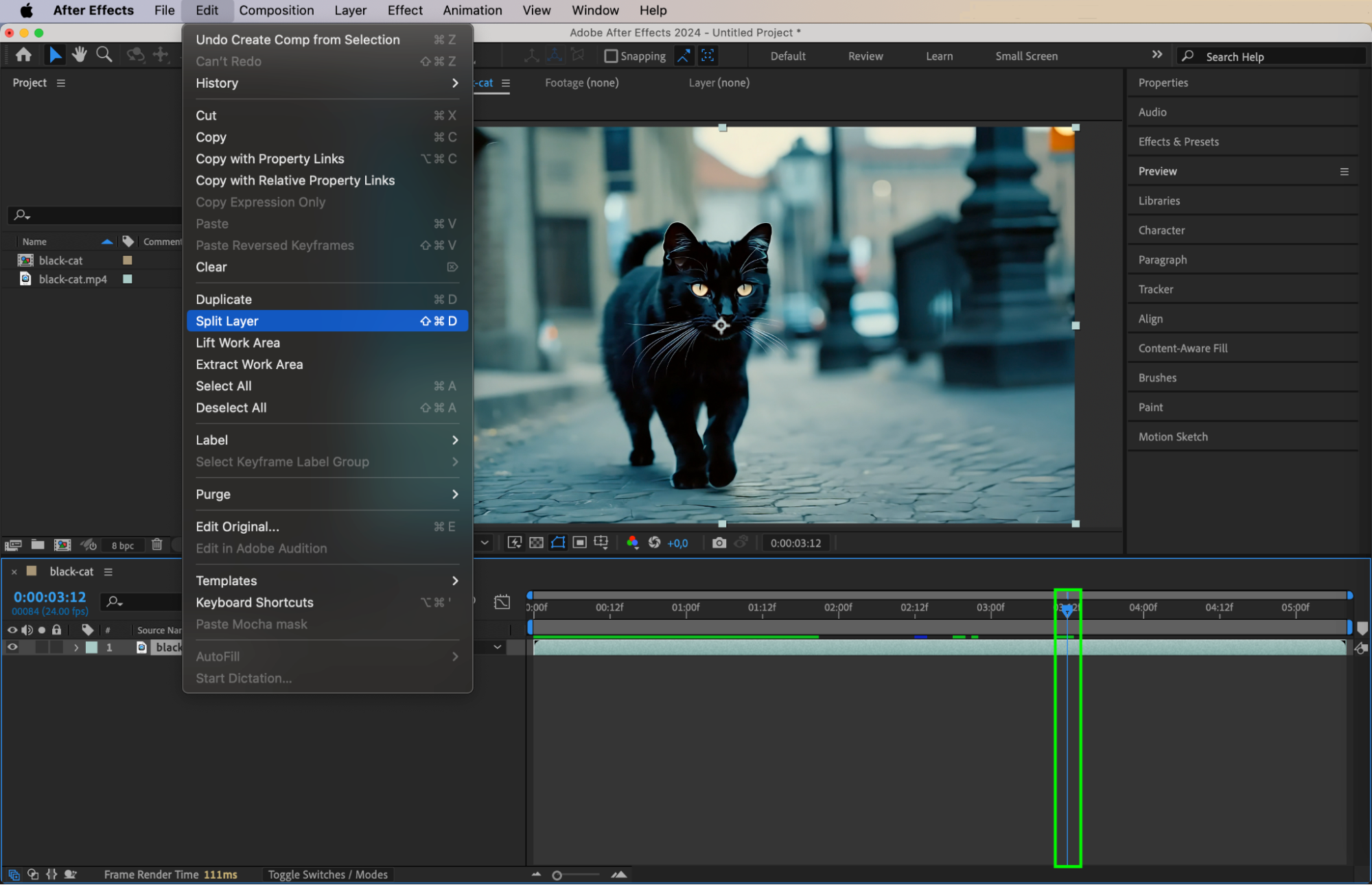Hide layer 1 using eye icon
This screenshot has width=1372, height=885.
click(x=12, y=647)
